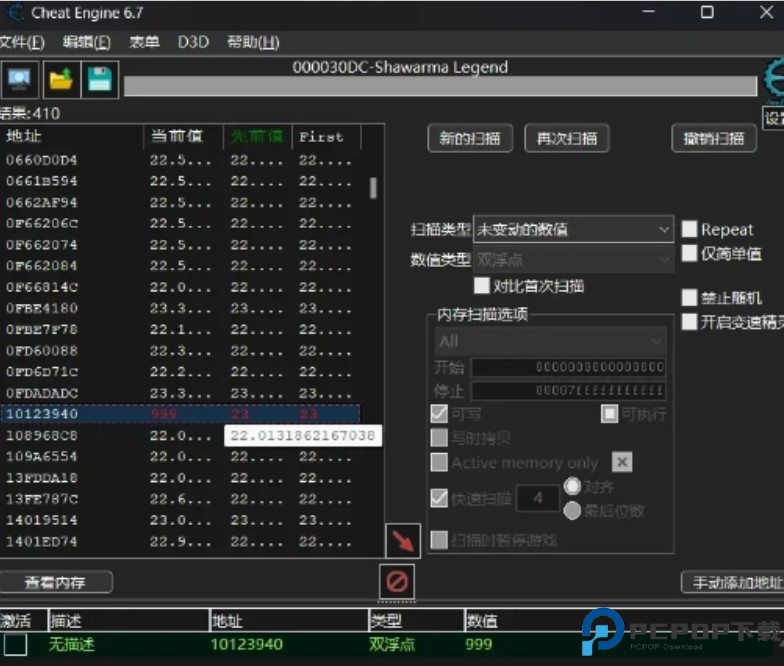
Task: Open the 编辑 menu
Action: pyautogui.click(x=86, y=42)
